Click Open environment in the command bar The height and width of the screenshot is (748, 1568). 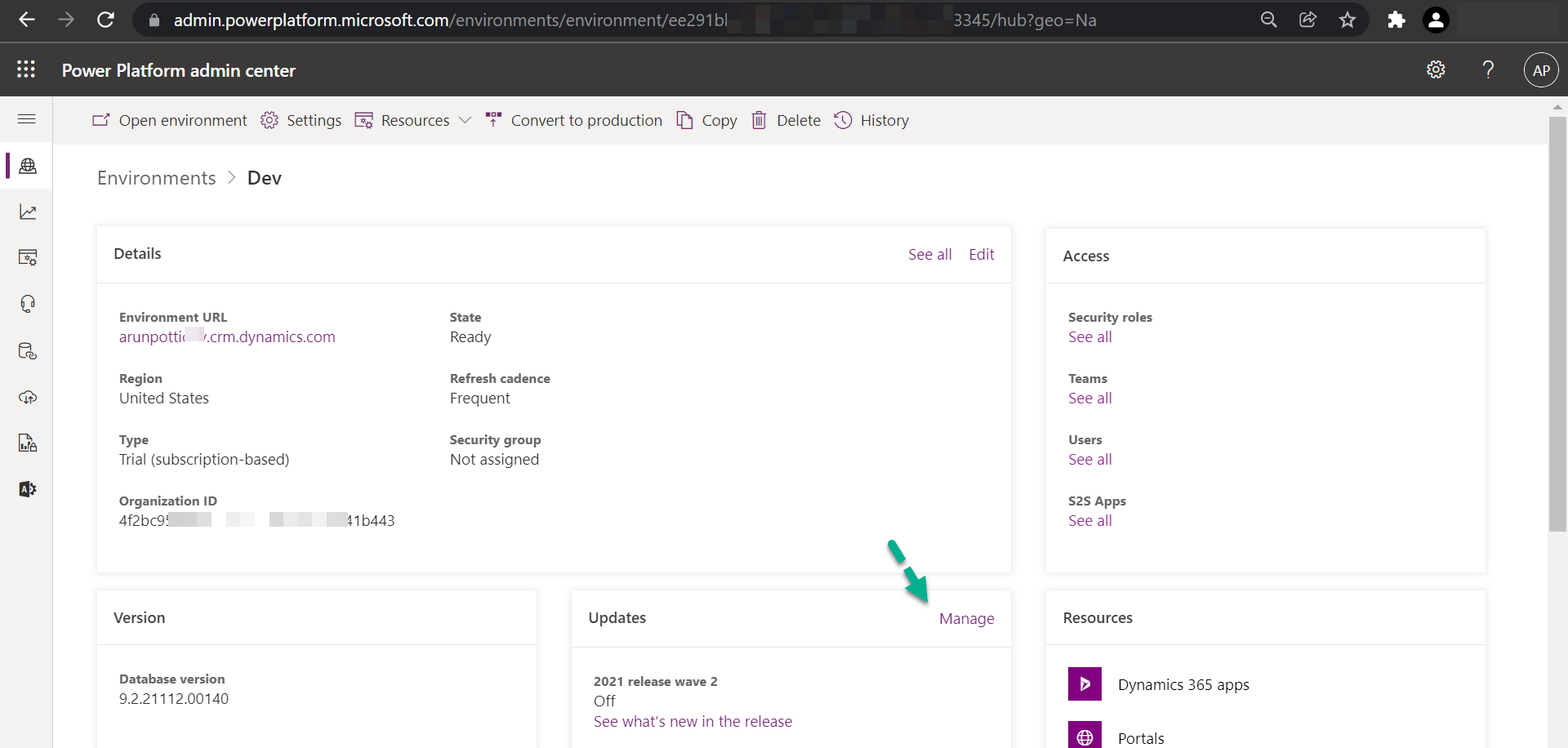pos(170,120)
